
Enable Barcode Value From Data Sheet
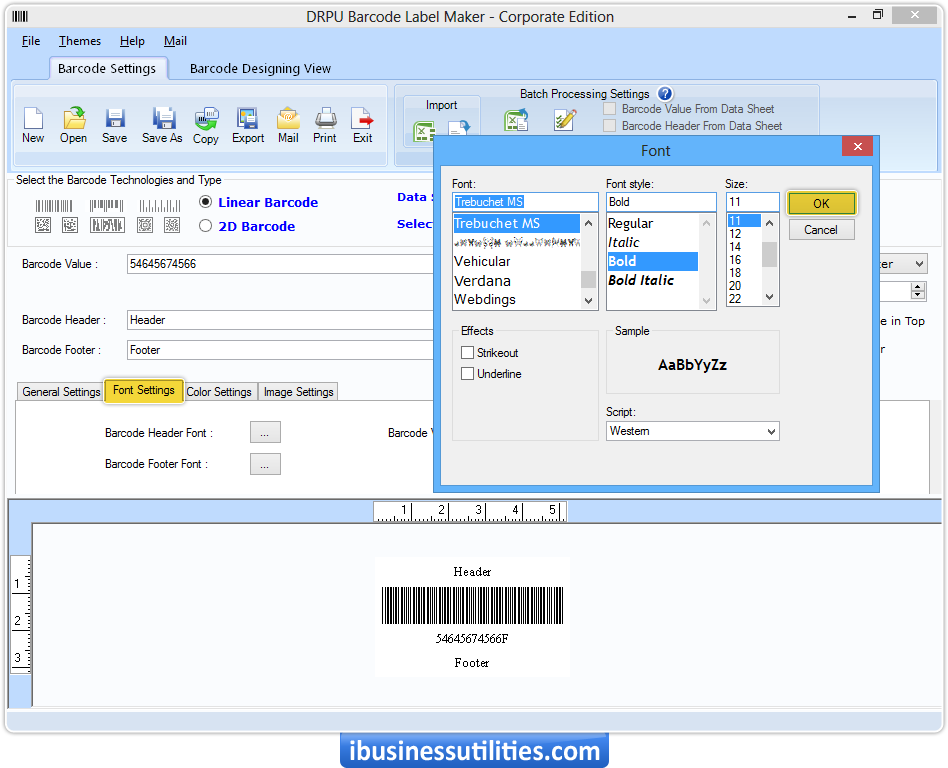[609, 109]
